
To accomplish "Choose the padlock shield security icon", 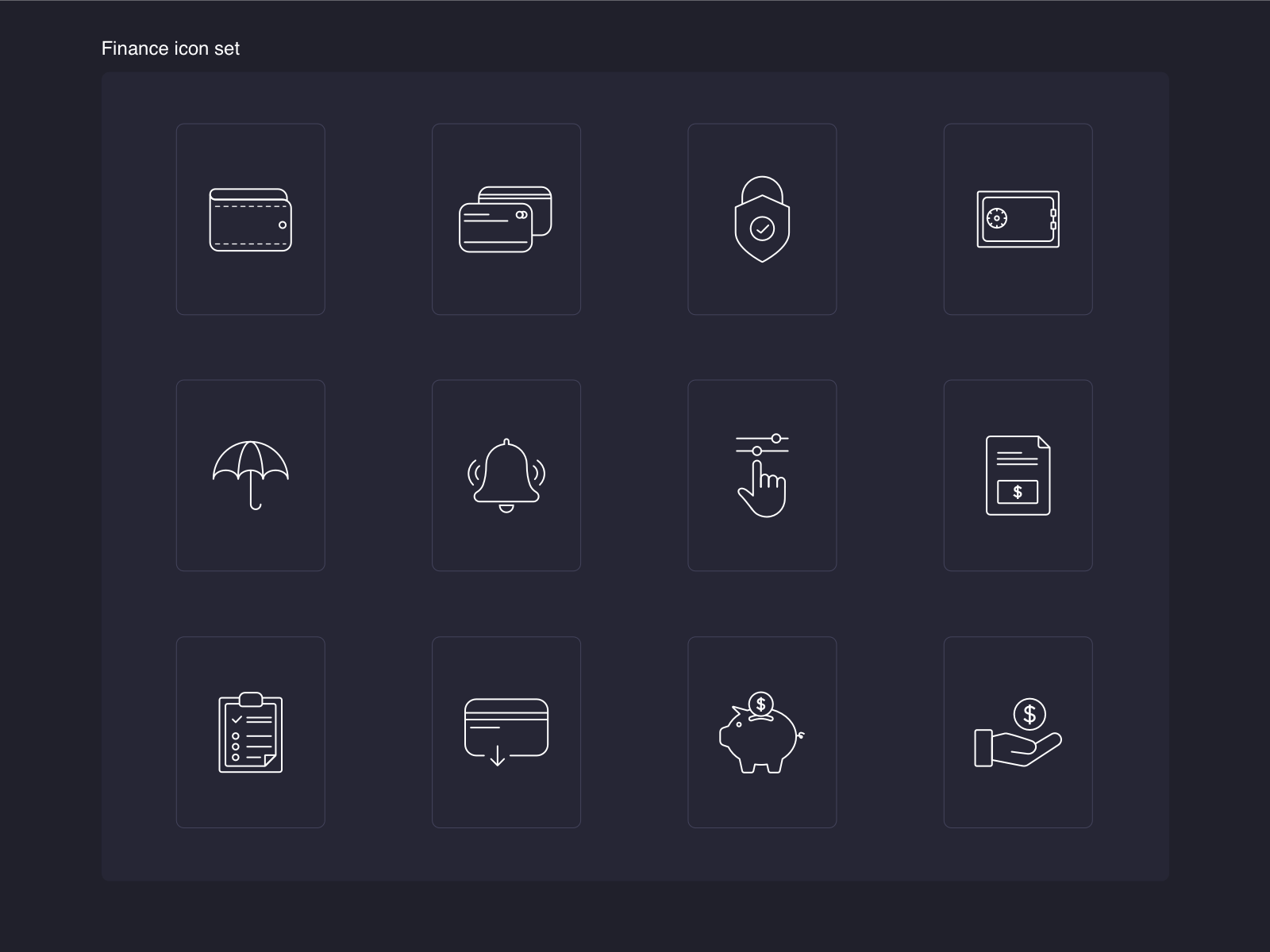I will tap(762, 219).
